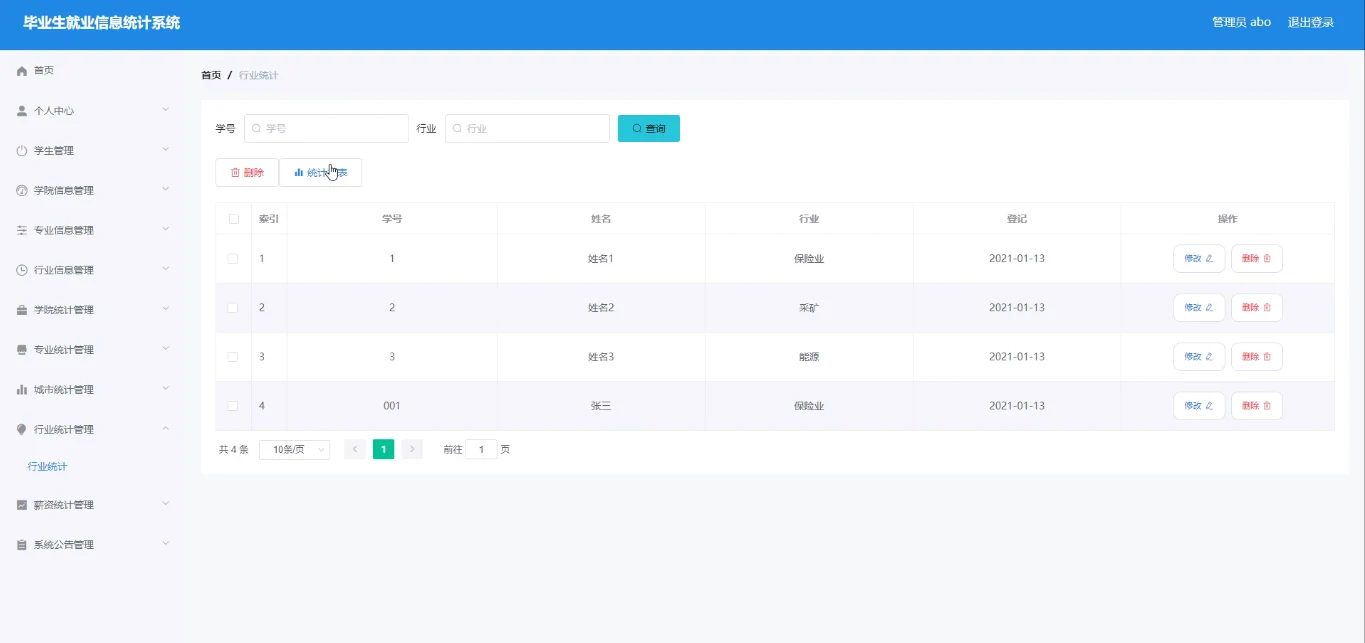Click the gauge icon beside 学院信息管理
The image size is (1365, 643).
(22, 191)
